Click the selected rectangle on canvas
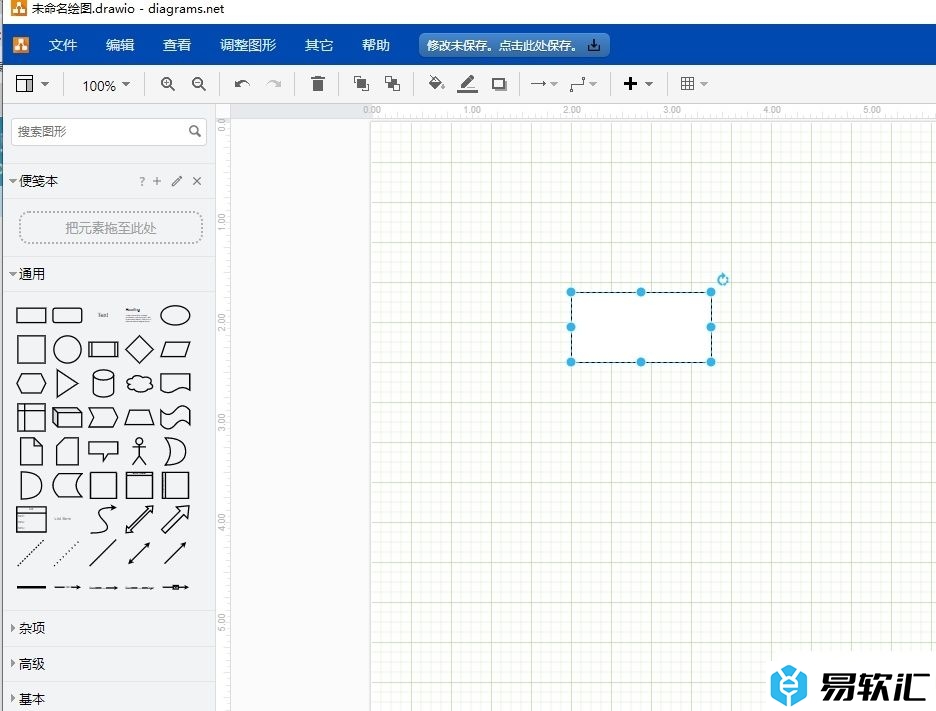Viewport: 936px width, 711px height. (x=641, y=327)
